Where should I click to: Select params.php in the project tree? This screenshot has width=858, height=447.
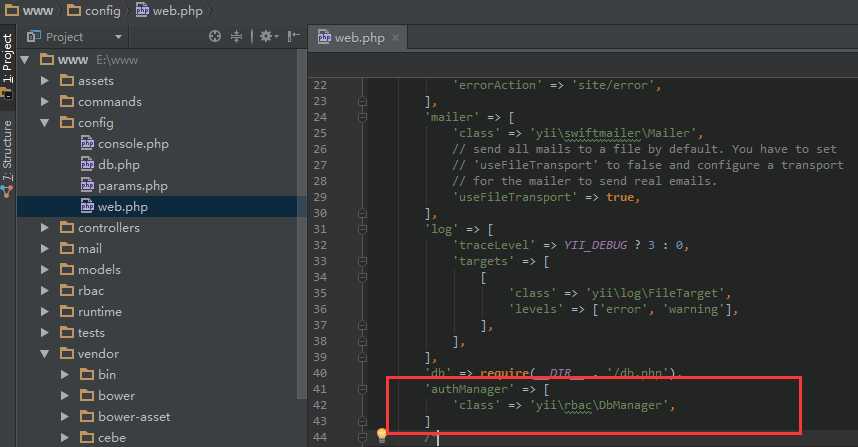coord(159,185)
